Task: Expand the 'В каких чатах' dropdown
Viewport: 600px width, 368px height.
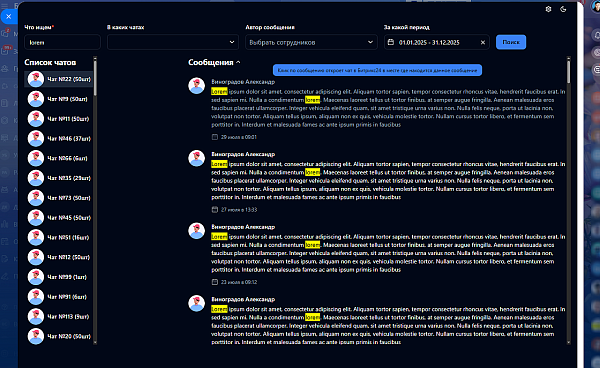Action: pyautogui.click(x=173, y=42)
